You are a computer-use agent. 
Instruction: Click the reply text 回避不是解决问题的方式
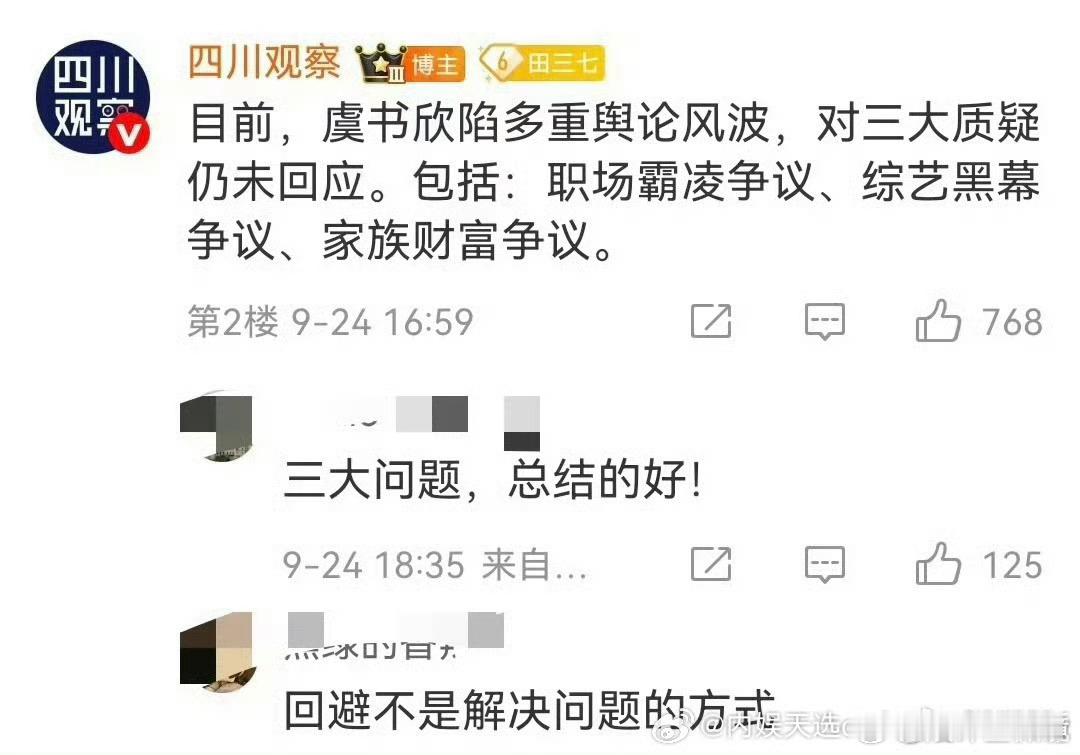[x=530, y=710]
